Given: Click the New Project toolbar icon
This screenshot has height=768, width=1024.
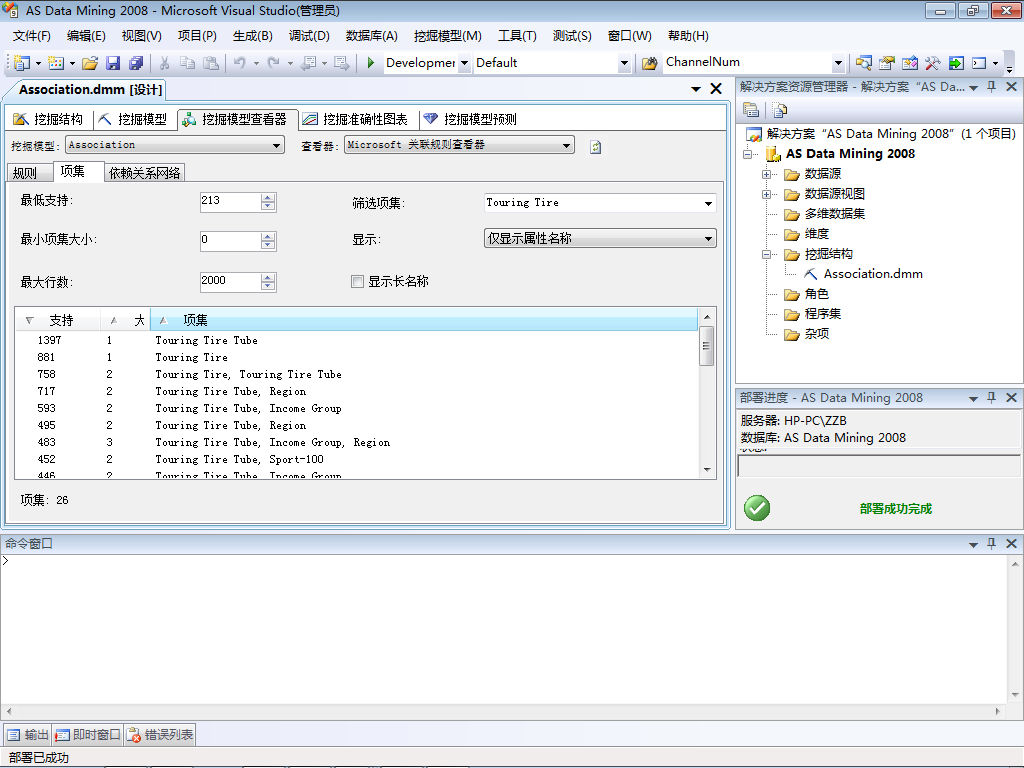Looking at the screenshot, I should coord(22,63).
